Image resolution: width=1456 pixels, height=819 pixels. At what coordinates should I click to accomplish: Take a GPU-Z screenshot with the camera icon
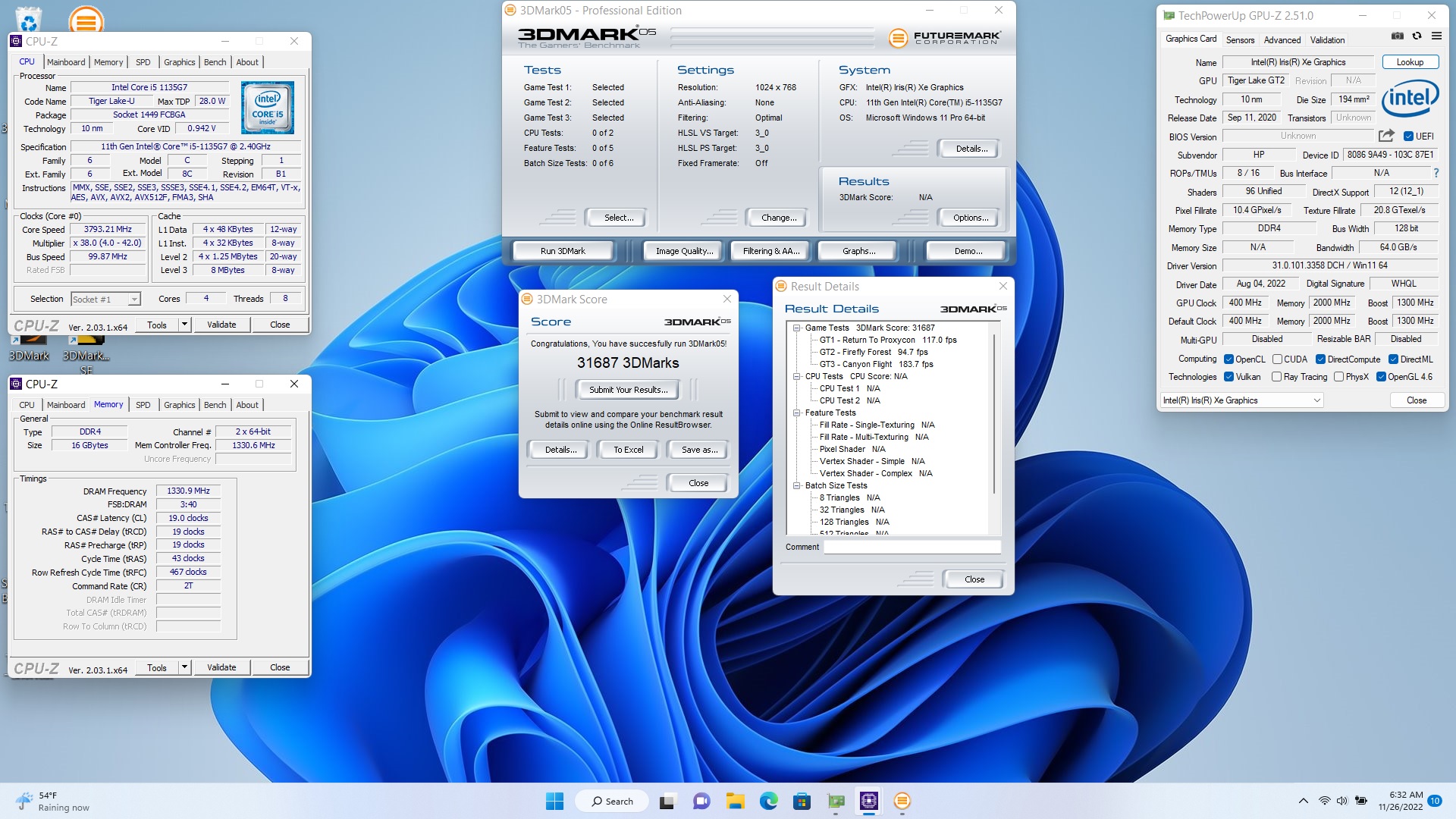point(1398,36)
